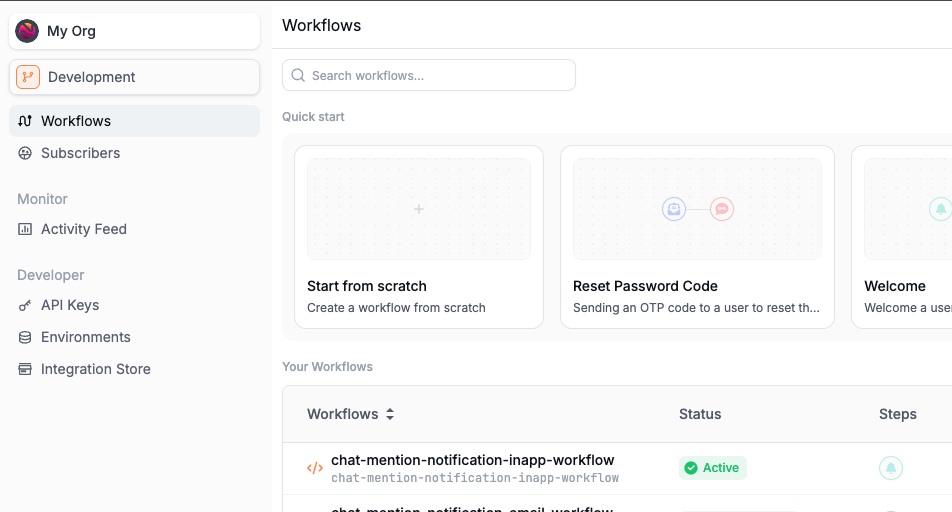Image resolution: width=952 pixels, height=512 pixels.
Task: Open Subscribers page
Action: 135,153
